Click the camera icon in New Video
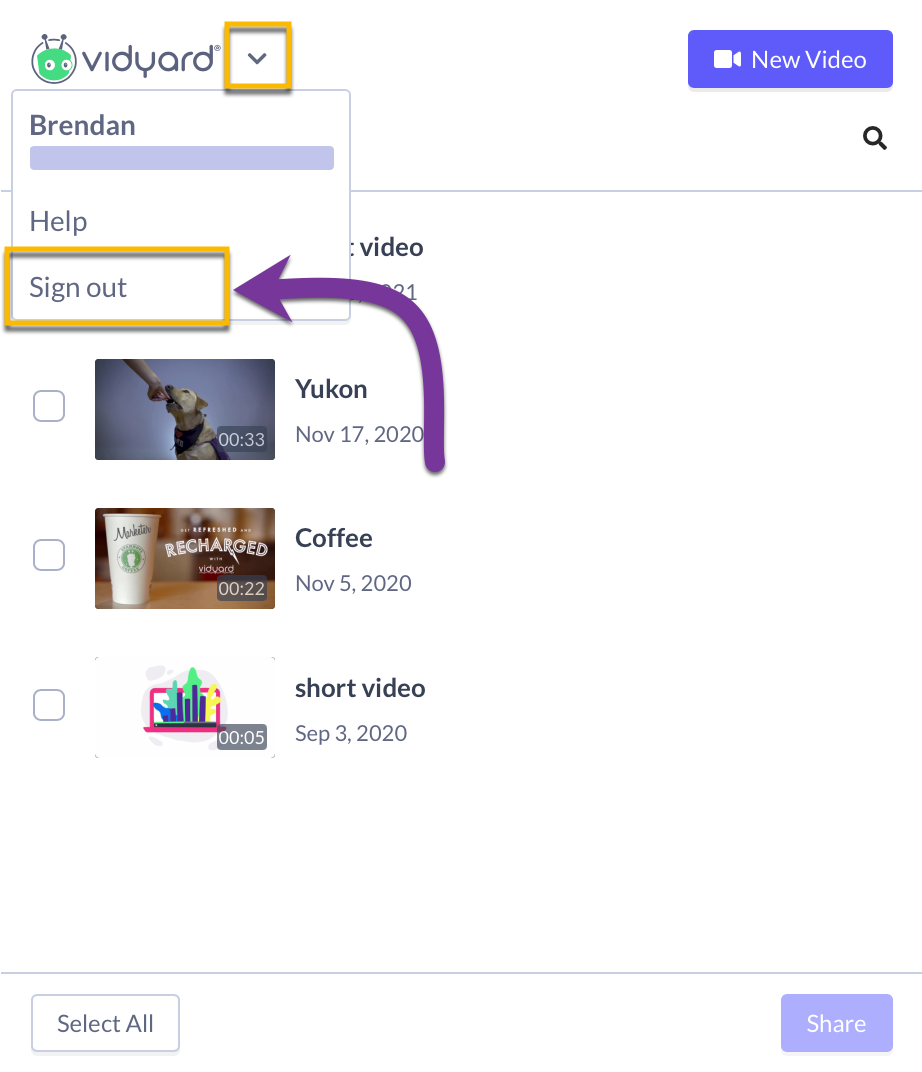Screen dimensions: 922x1072 pyautogui.click(x=727, y=59)
